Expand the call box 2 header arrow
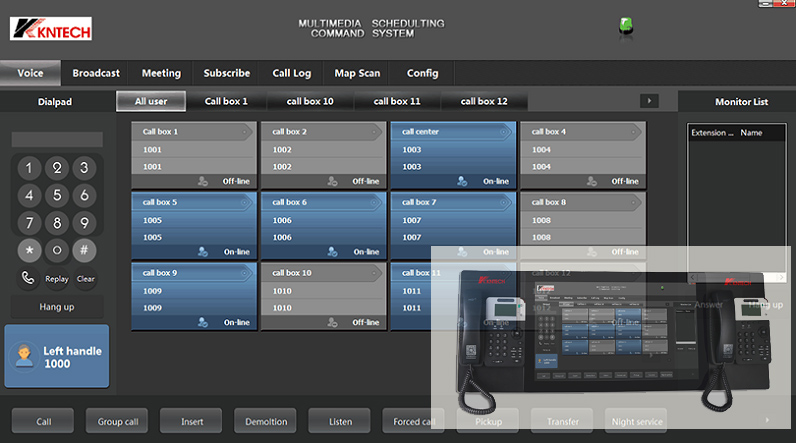This screenshot has width=796, height=443. 375,131
